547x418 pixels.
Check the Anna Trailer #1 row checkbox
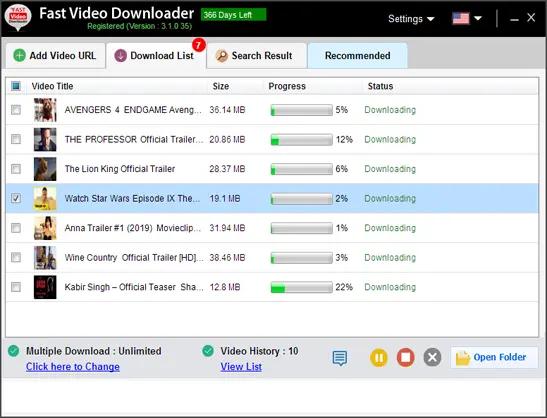(x=16, y=228)
